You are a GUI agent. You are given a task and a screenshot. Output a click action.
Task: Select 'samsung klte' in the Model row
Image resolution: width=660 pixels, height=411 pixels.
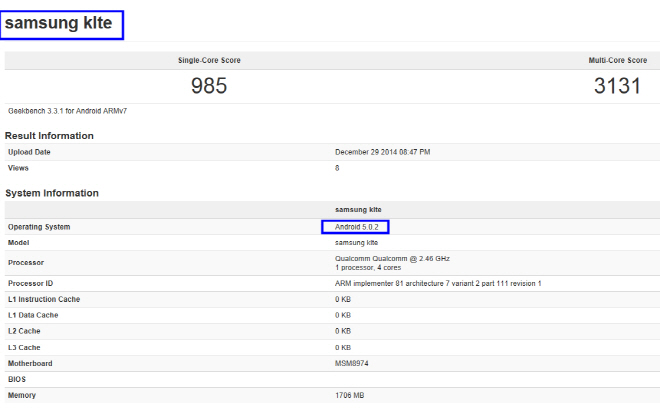pos(357,243)
